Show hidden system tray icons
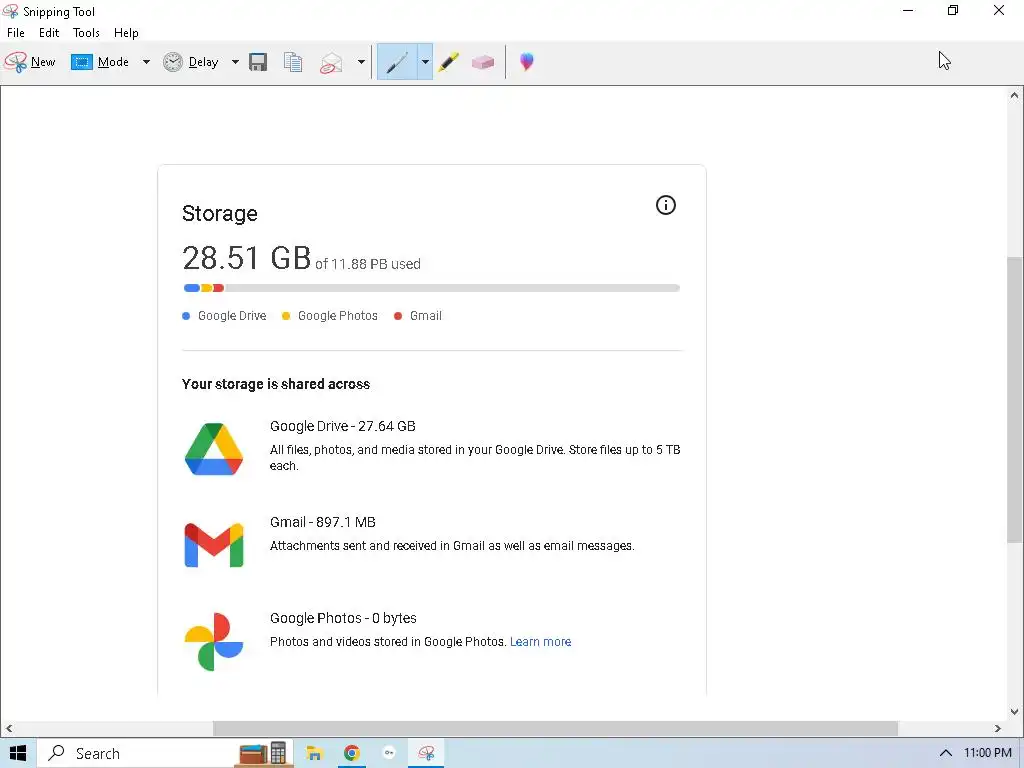This screenshot has height=768, width=1024. (x=945, y=753)
